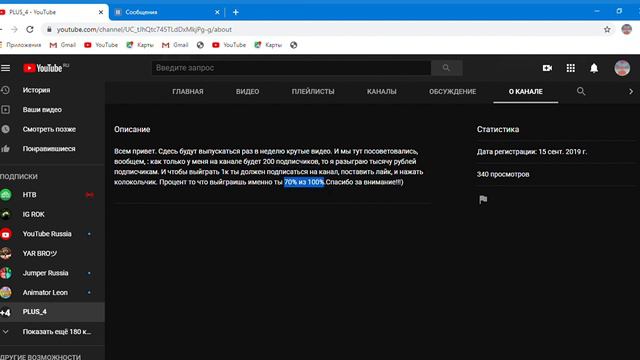
Task: Open the ОБСУЖДЕНИЕ channel tab
Action: tap(453, 91)
